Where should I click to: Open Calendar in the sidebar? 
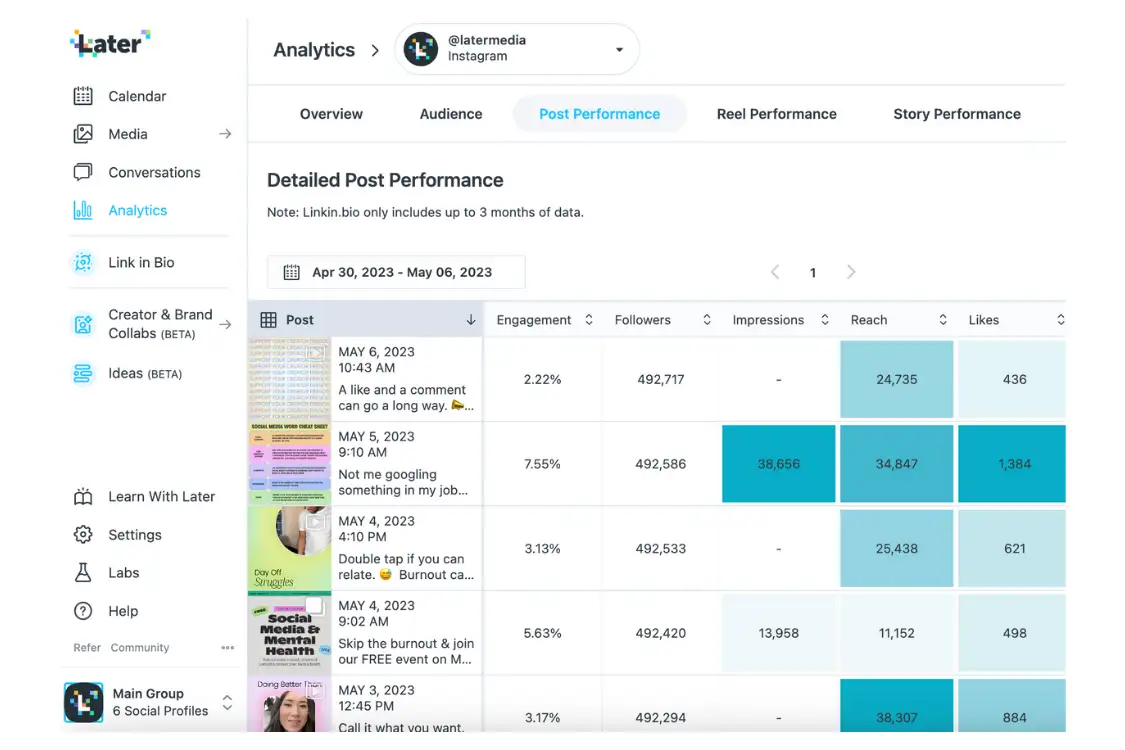point(137,96)
